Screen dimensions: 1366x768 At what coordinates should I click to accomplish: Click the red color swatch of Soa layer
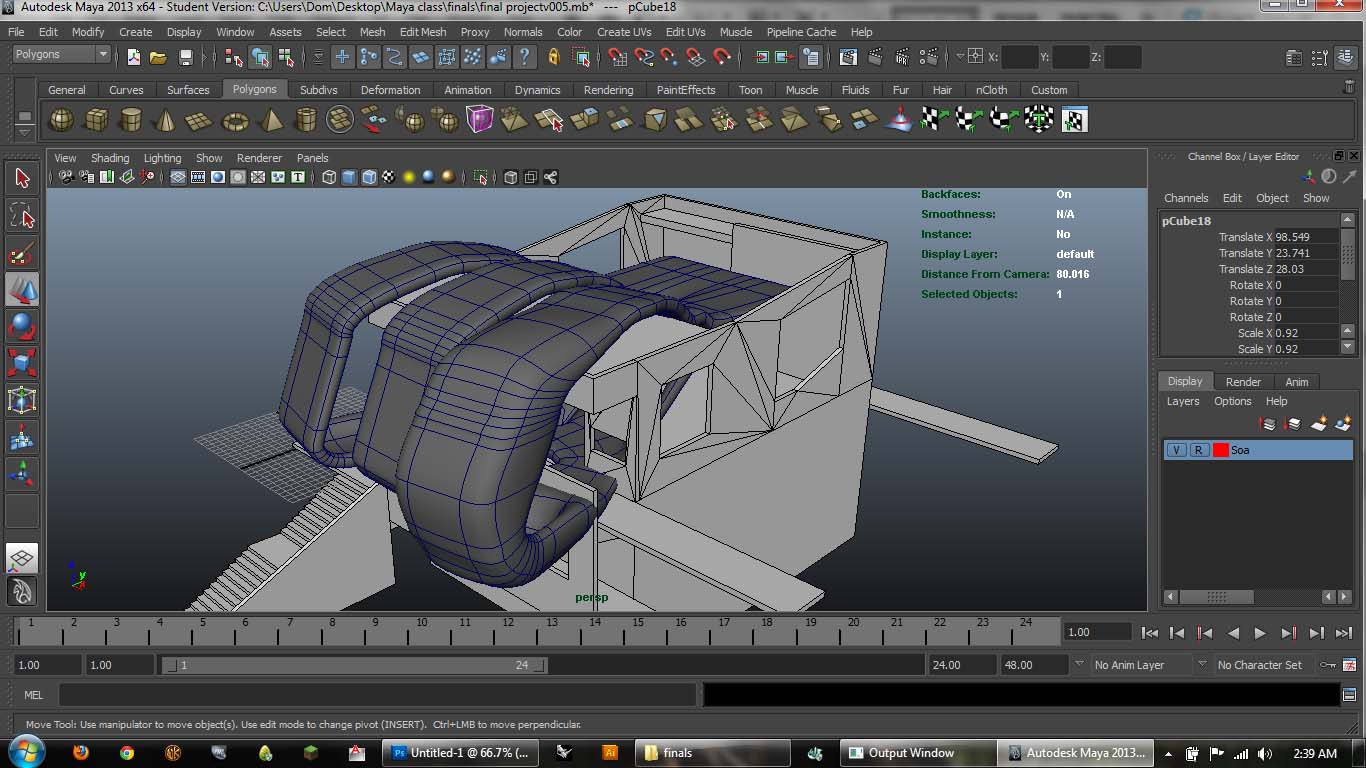click(x=1220, y=450)
